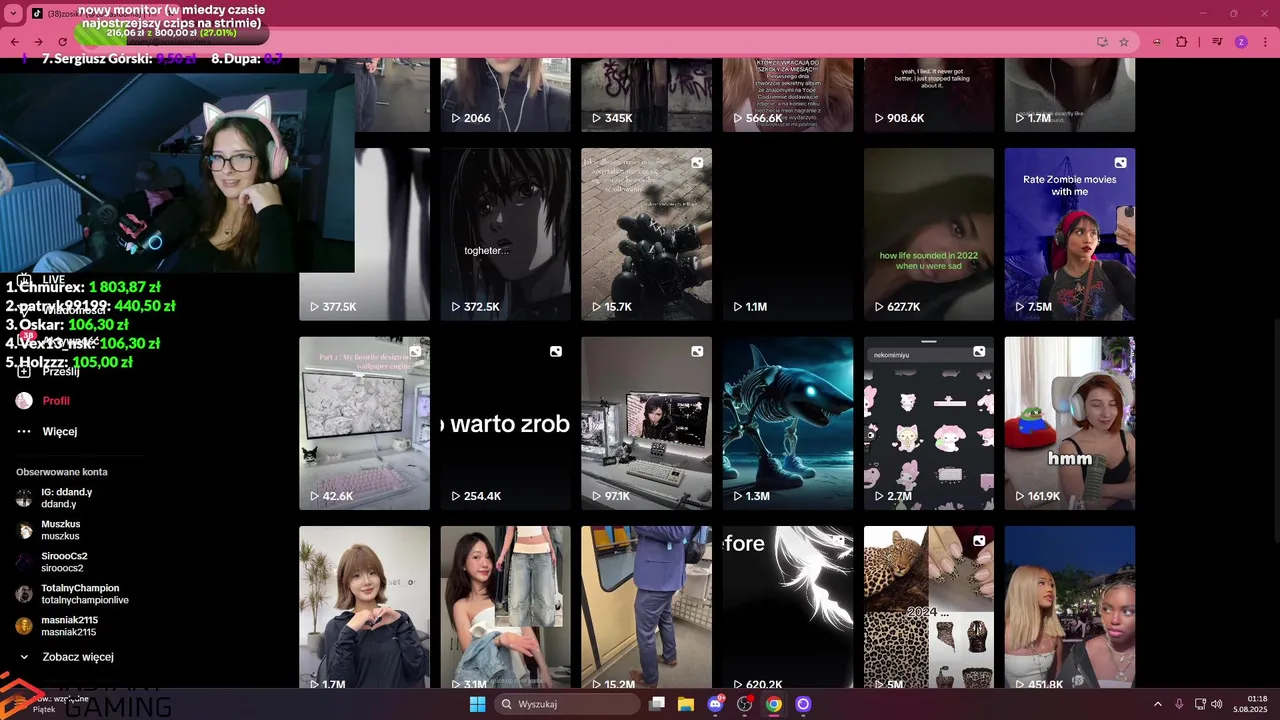Open 'Rate Zombie movies with me' video
The height and width of the screenshot is (720, 1280).
click(1070, 234)
